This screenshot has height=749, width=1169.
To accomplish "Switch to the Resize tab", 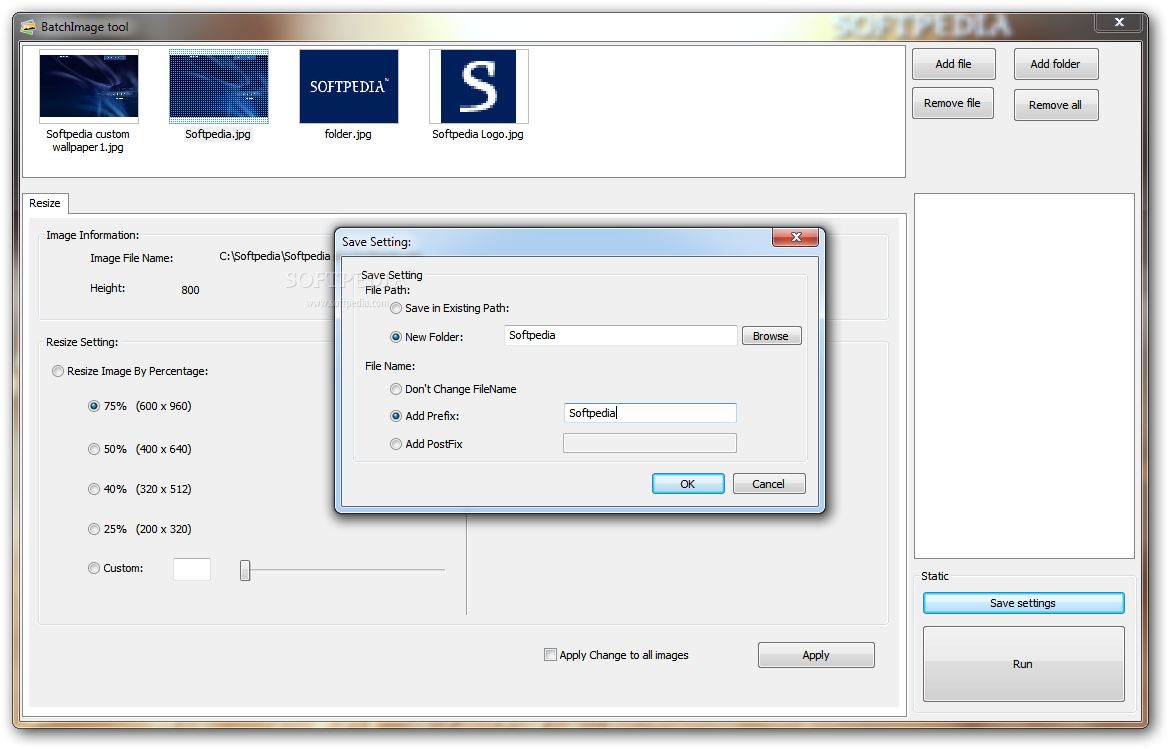I will point(45,203).
